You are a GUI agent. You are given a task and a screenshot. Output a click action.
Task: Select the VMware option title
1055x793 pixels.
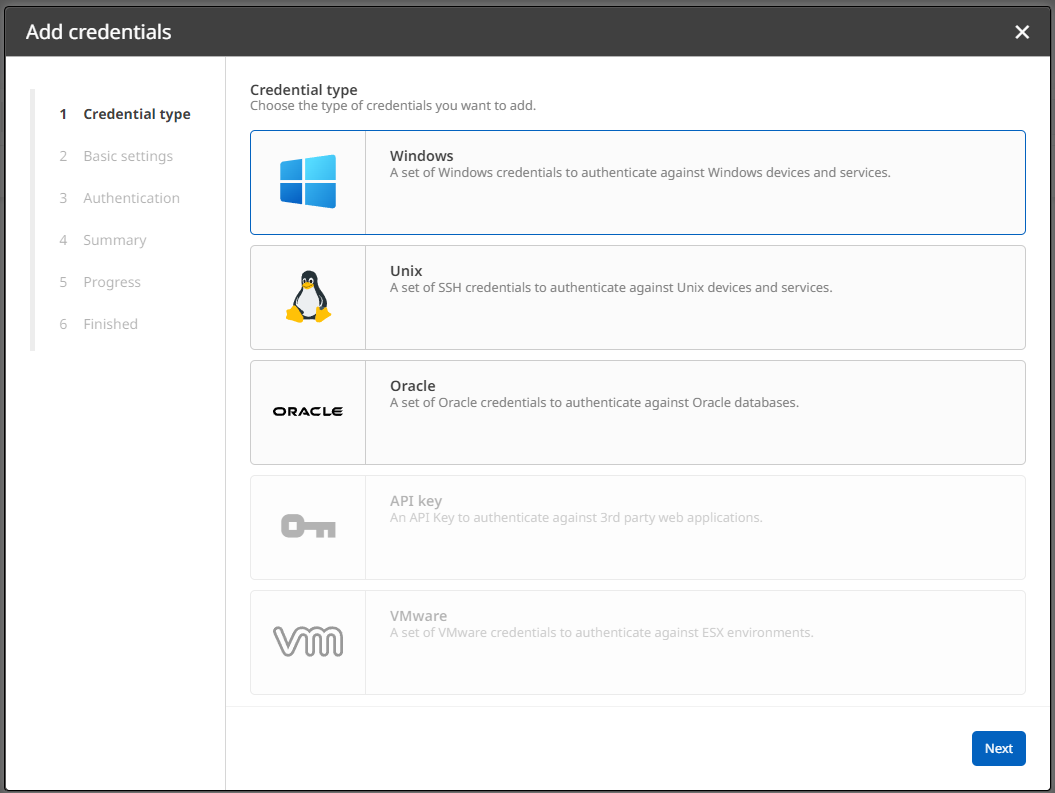[418, 616]
